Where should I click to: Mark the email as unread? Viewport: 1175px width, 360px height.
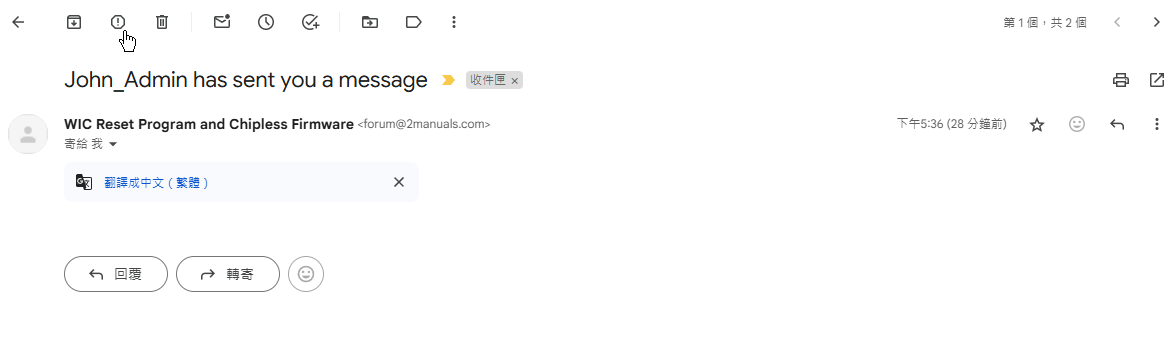(x=222, y=22)
